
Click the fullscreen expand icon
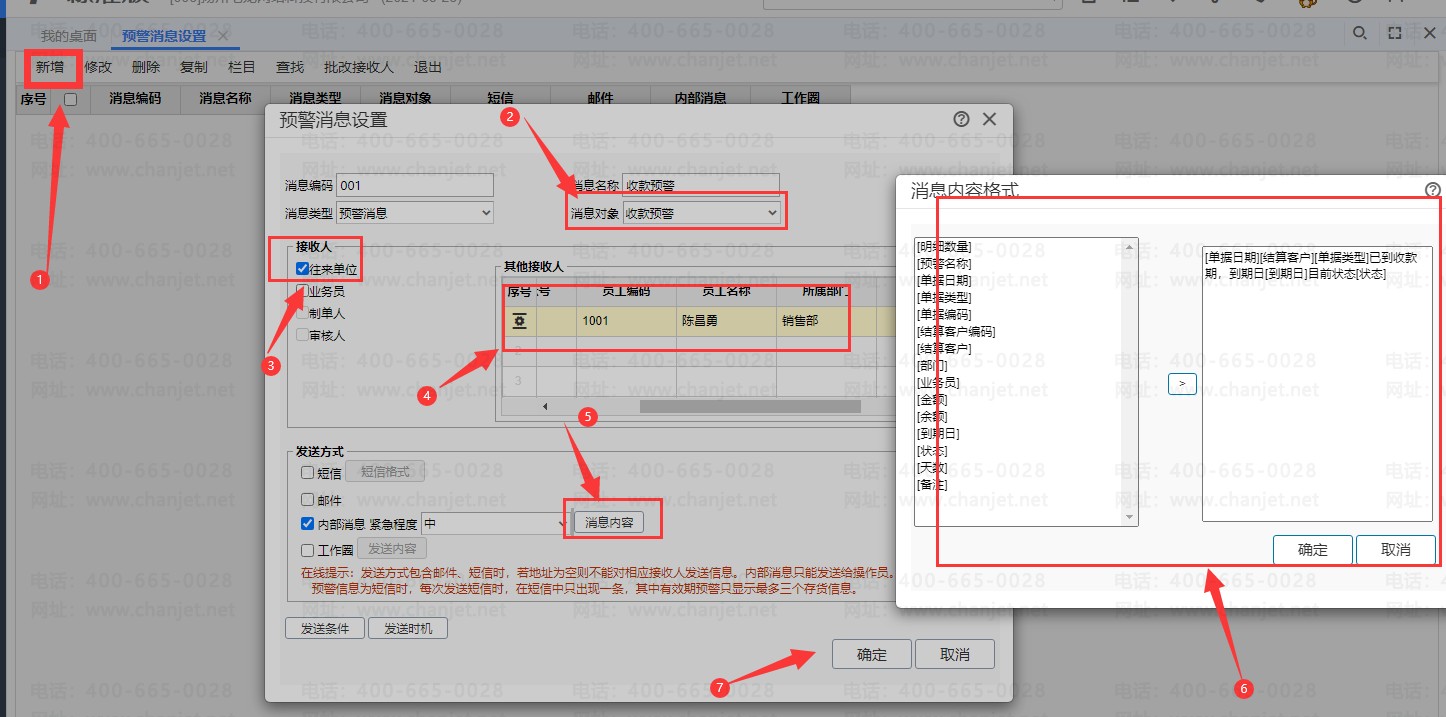pyautogui.click(x=1395, y=34)
